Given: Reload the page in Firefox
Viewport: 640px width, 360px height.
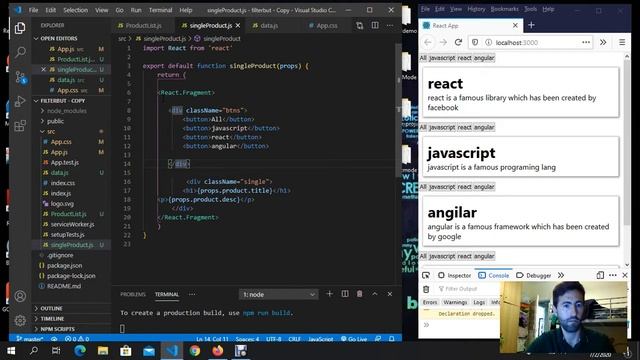Looking at the screenshot, I should coord(458,42).
